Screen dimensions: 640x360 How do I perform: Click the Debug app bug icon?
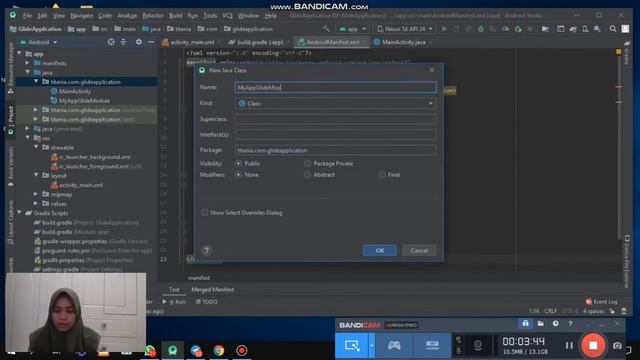click(x=481, y=29)
